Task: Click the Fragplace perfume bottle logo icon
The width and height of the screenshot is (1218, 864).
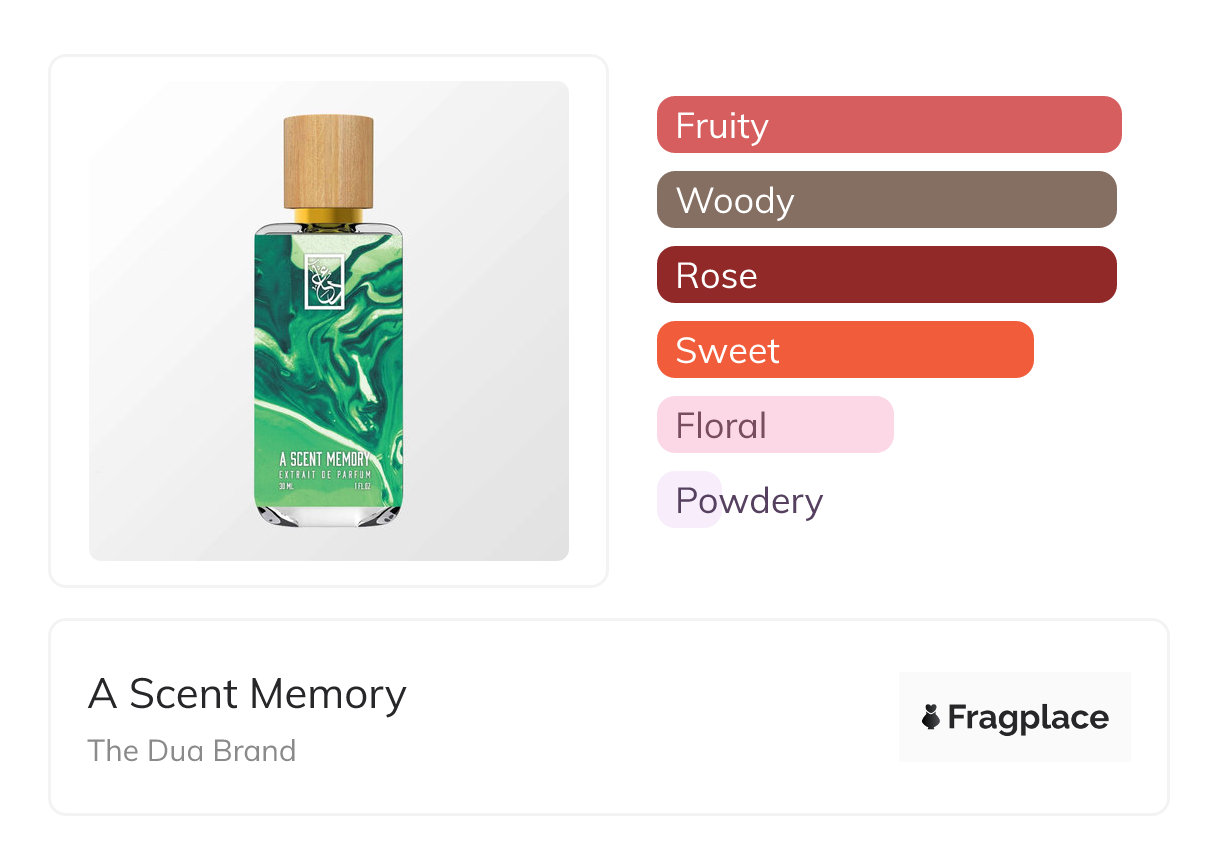Action: [x=931, y=717]
